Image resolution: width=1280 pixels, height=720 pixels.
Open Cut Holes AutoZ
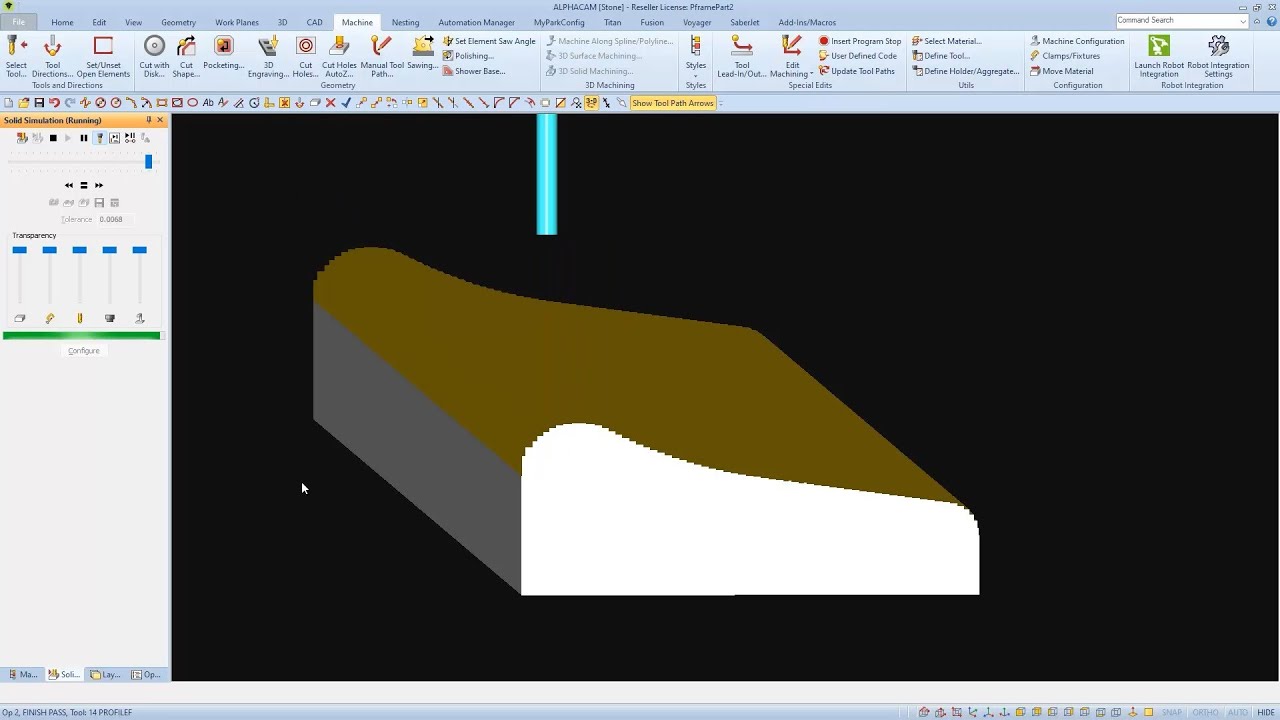pyautogui.click(x=339, y=56)
